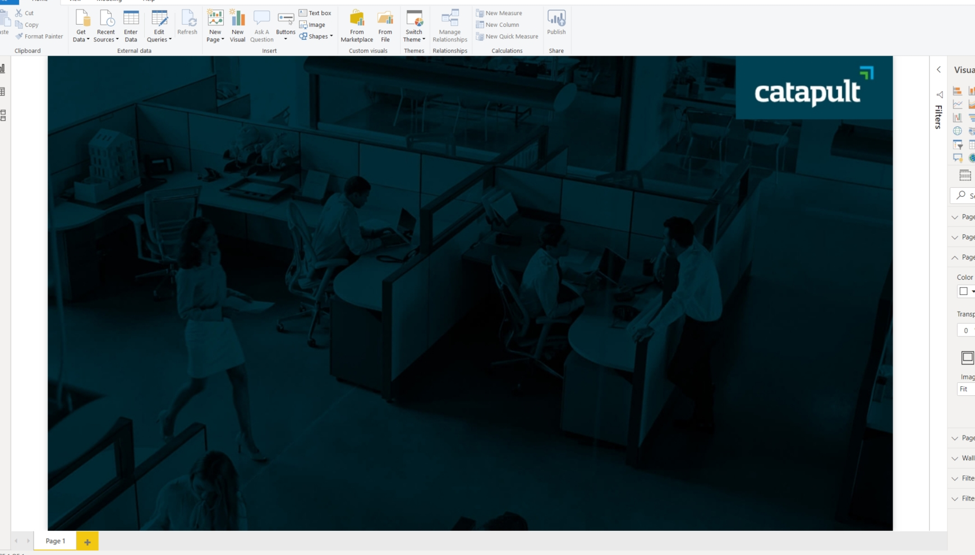
Task: Open the Recent Sources dropdown arrow
Action: tap(117, 40)
